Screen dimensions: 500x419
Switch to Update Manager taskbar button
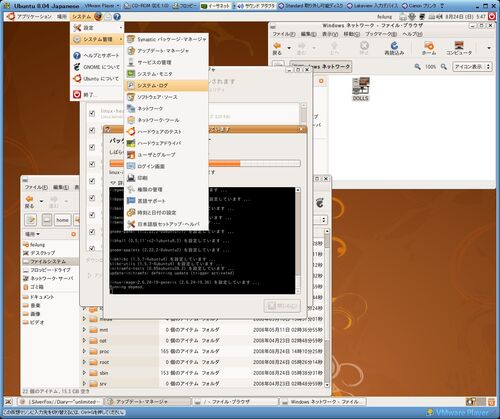pos(148,402)
